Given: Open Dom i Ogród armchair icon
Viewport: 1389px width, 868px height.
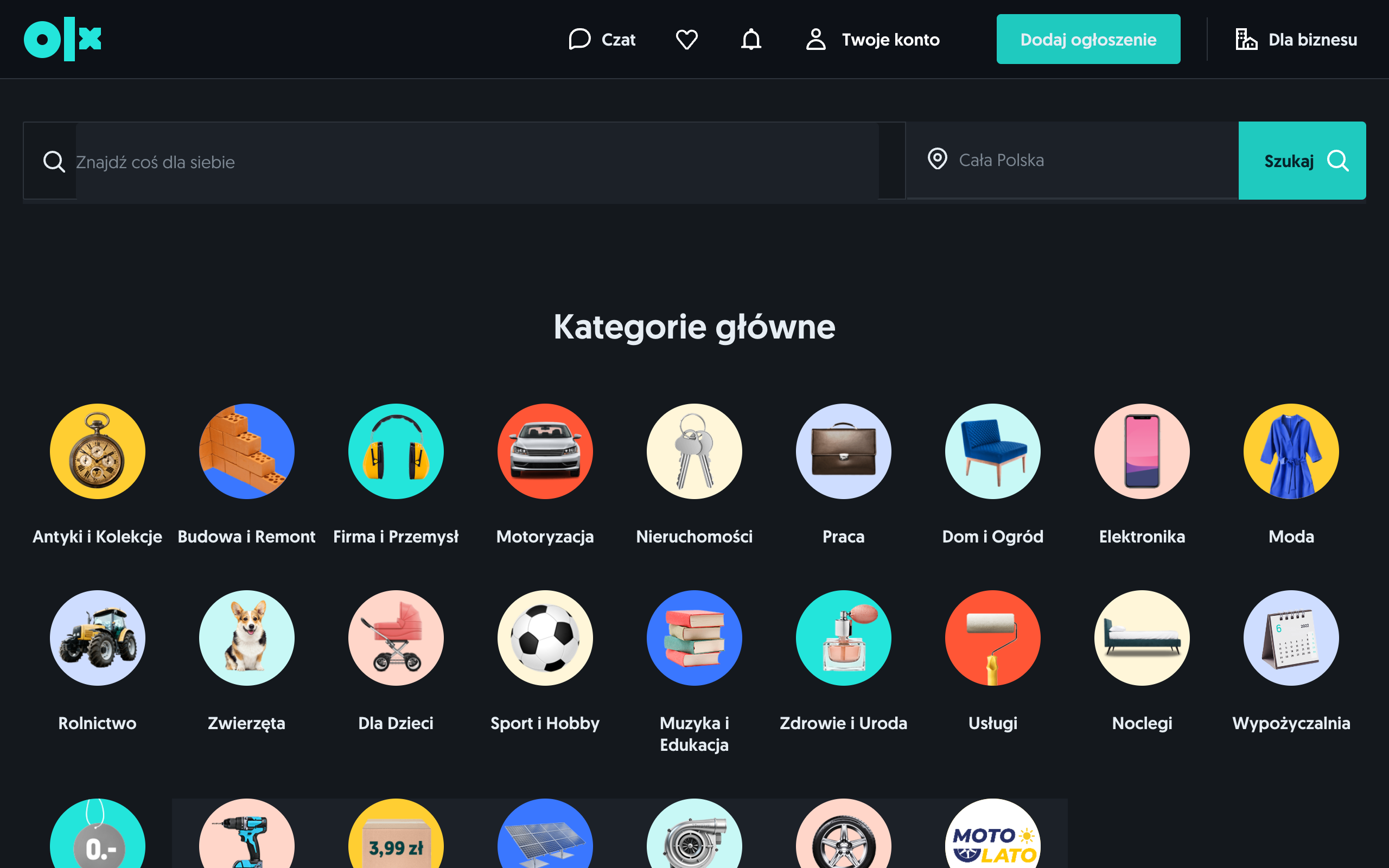Looking at the screenshot, I should 993,451.
